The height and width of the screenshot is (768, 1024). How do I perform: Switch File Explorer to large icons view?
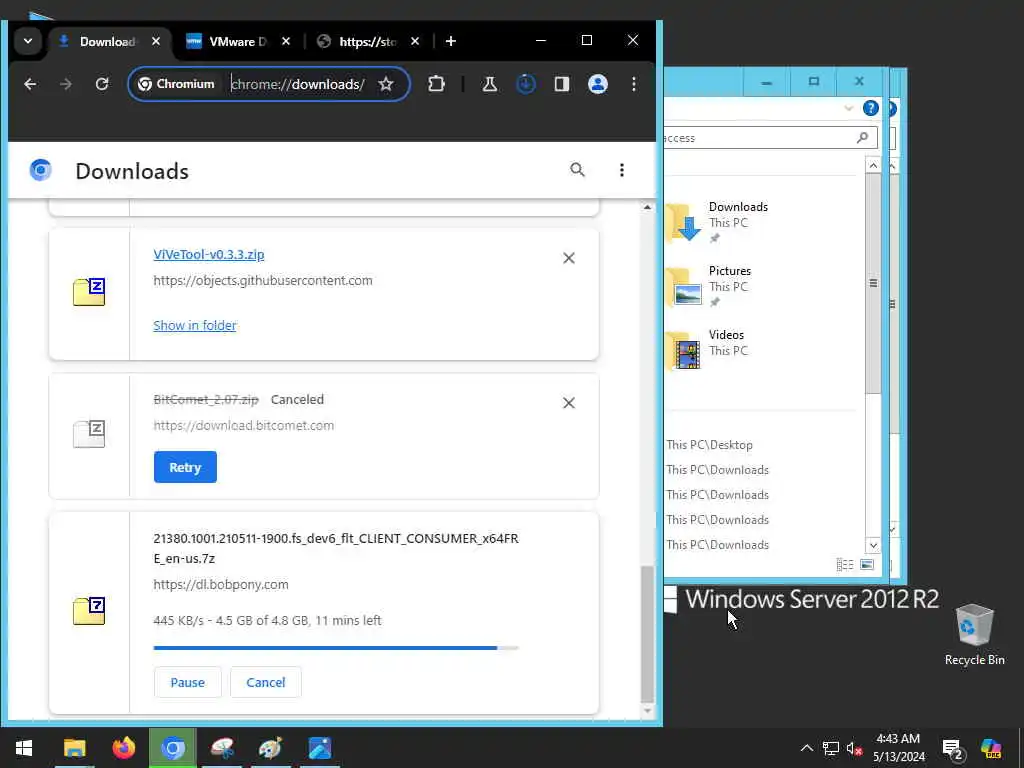[x=867, y=565]
